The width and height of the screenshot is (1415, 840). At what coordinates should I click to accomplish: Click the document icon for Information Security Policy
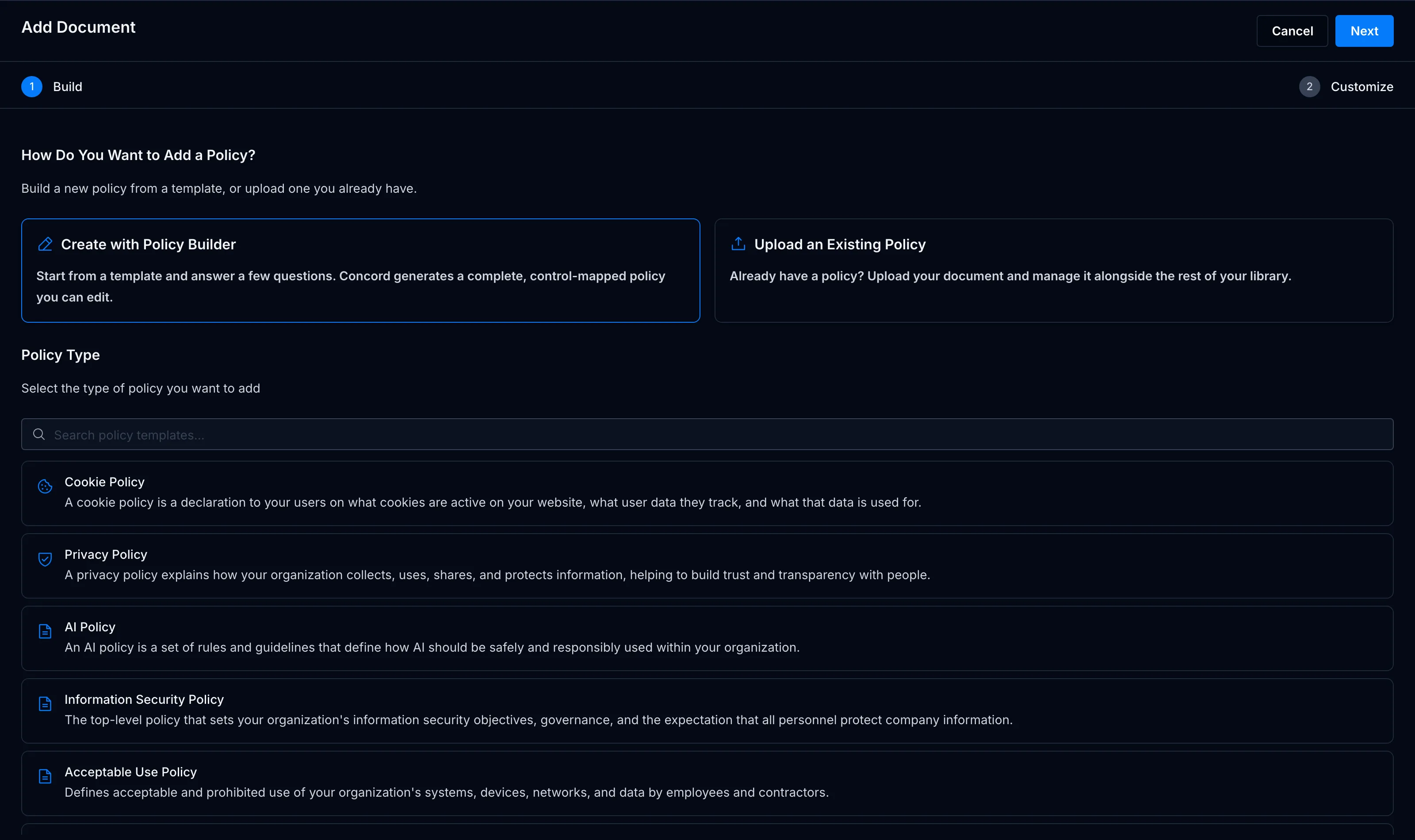pos(45,703)
